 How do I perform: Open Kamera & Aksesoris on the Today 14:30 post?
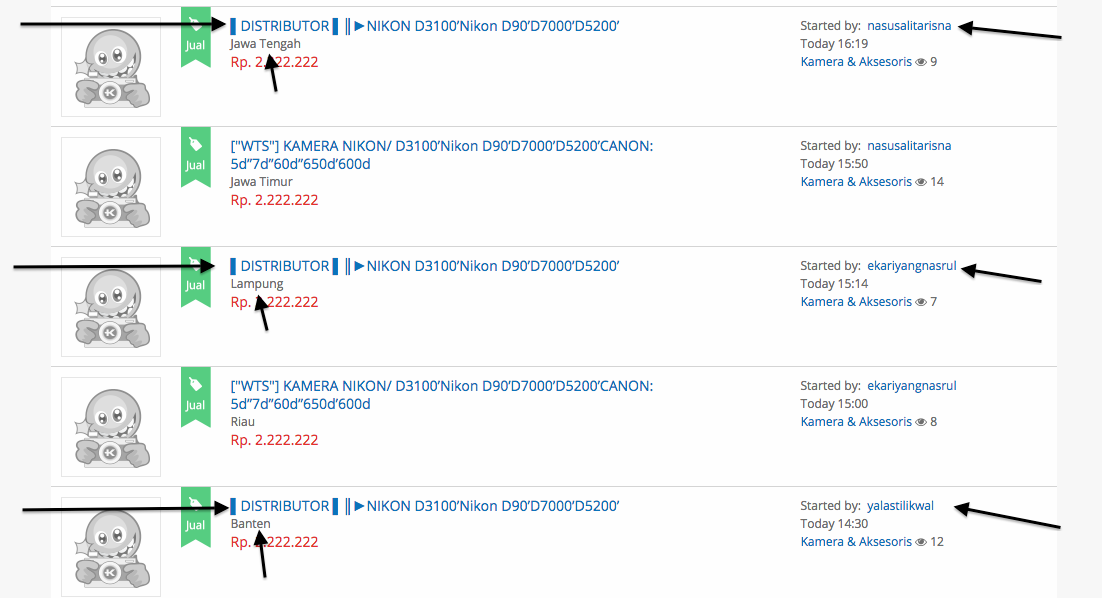(856, 542)
